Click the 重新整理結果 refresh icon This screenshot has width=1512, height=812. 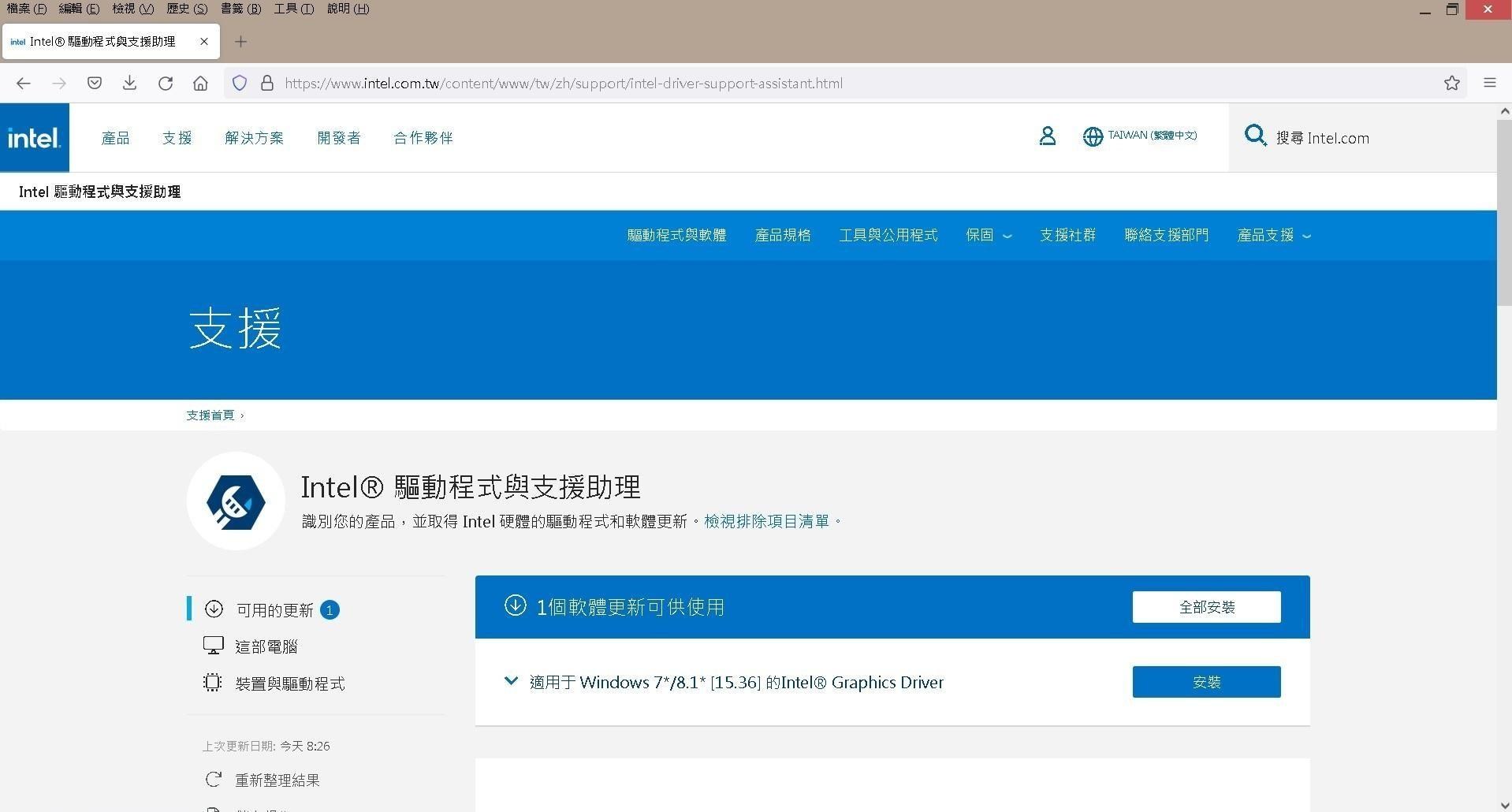point(213,779)
